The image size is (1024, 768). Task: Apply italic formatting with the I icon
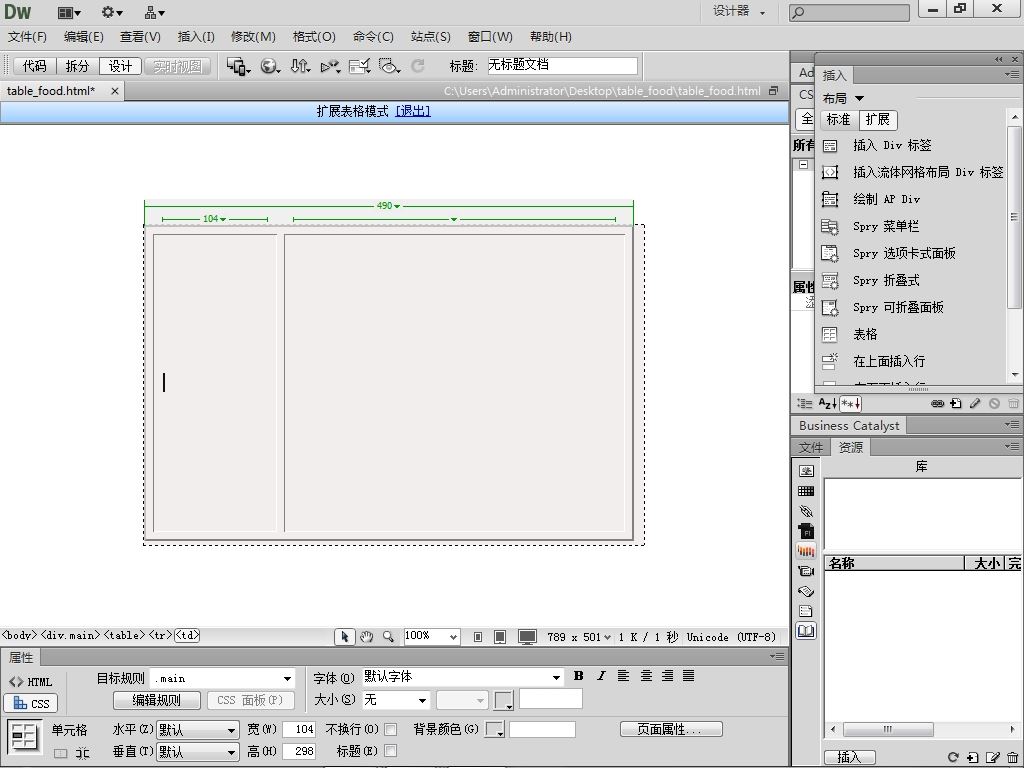click(x=601, y=676)
